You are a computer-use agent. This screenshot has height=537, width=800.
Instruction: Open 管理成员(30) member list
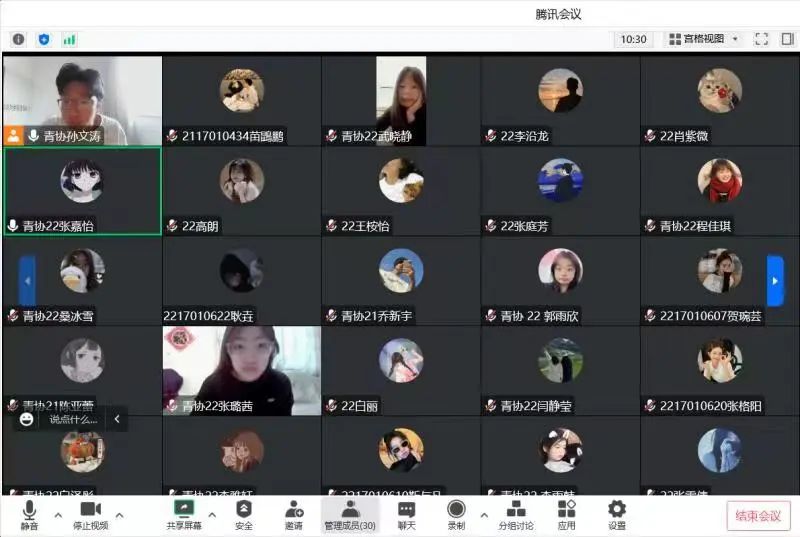coord(350,515)
